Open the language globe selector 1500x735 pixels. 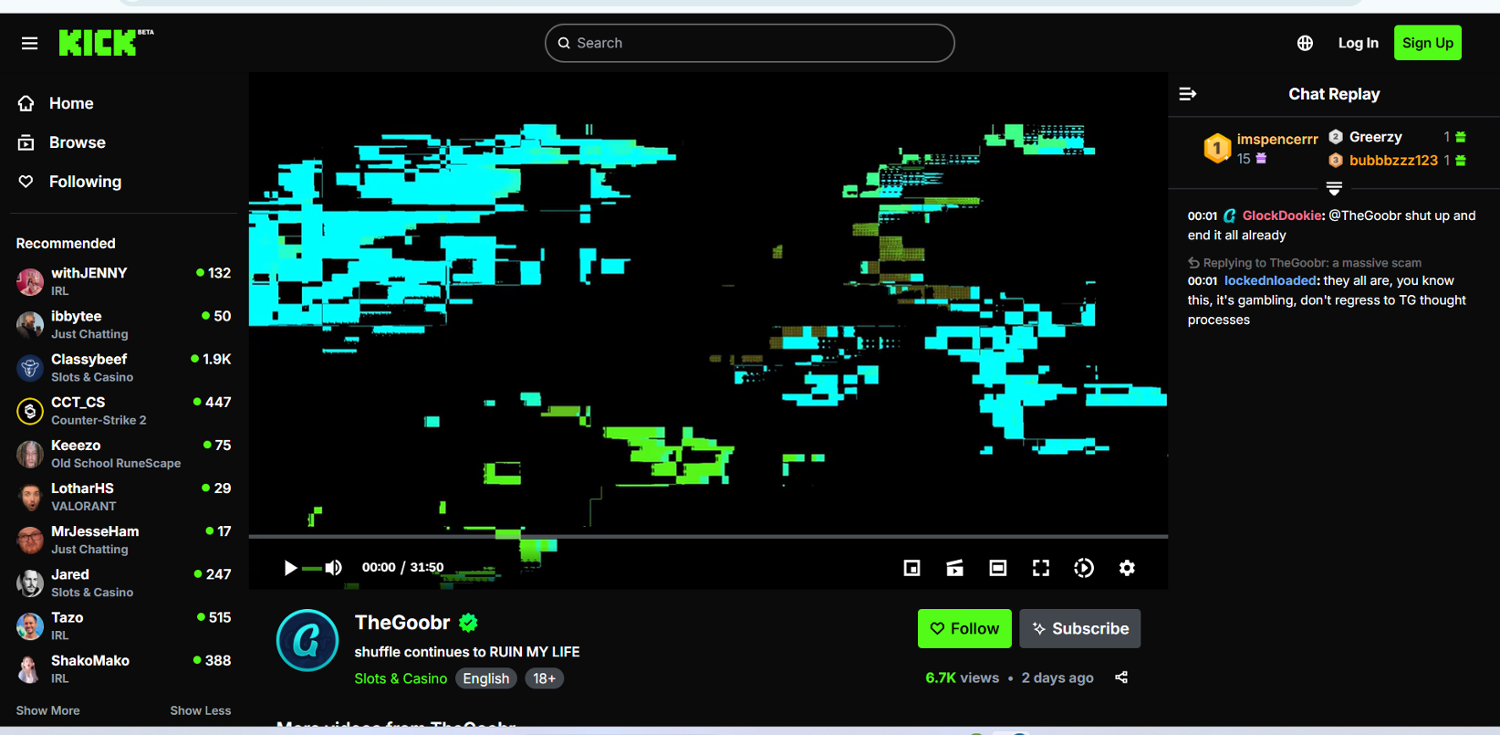(1305, 43)
